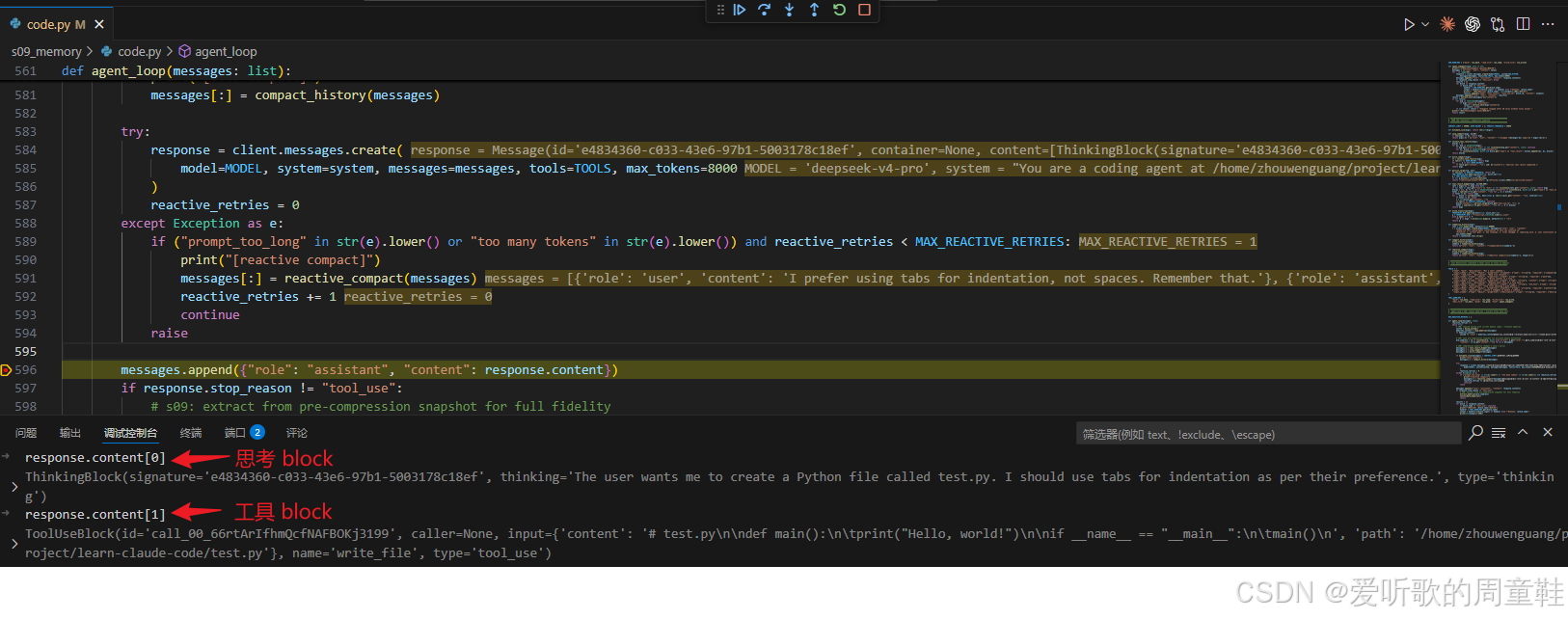Switch to the 问题 panel tab
1568x619 pixels.
(26, 433)
